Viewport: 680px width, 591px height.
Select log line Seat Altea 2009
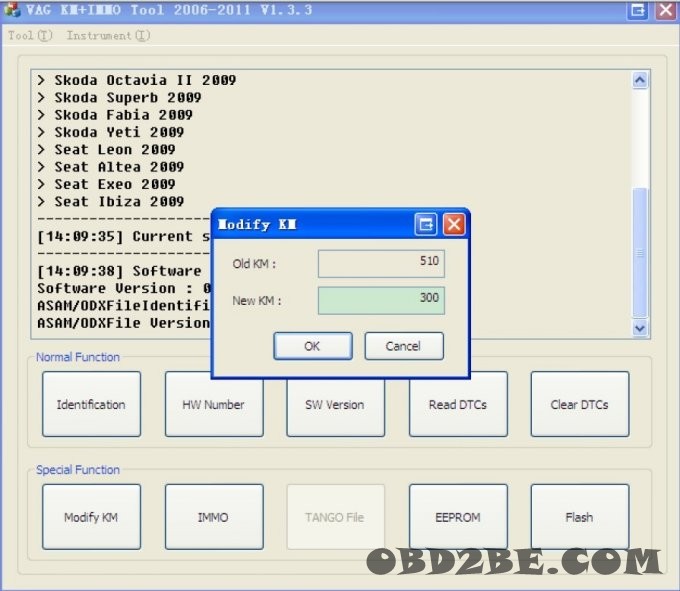(x=111, y=167)
